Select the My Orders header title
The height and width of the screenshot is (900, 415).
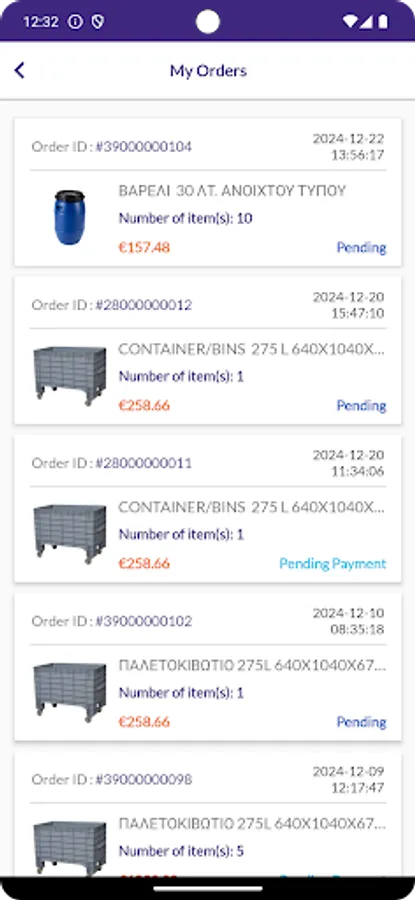(208, 71)
